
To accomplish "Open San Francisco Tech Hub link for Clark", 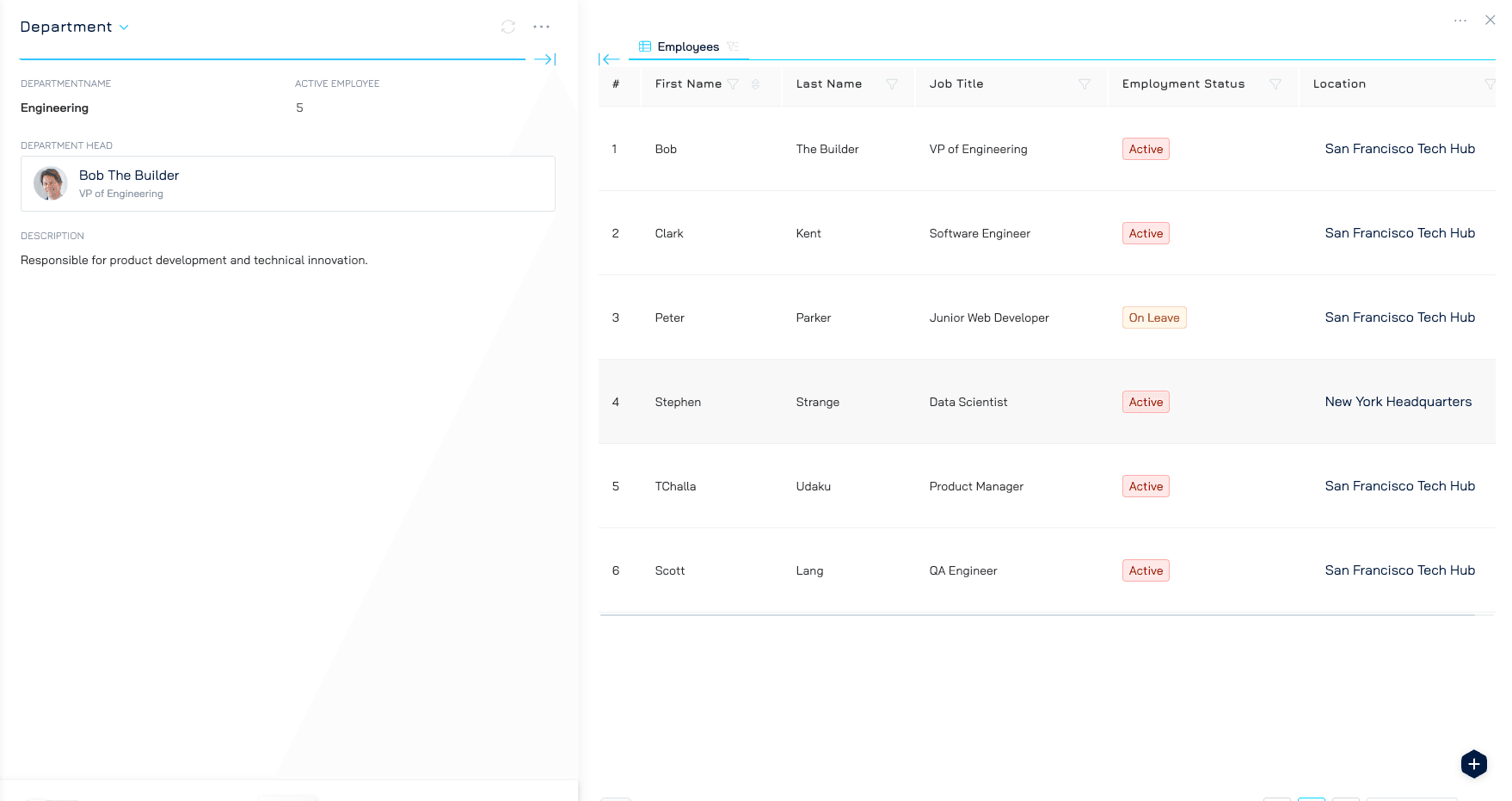I will 1399,233.
